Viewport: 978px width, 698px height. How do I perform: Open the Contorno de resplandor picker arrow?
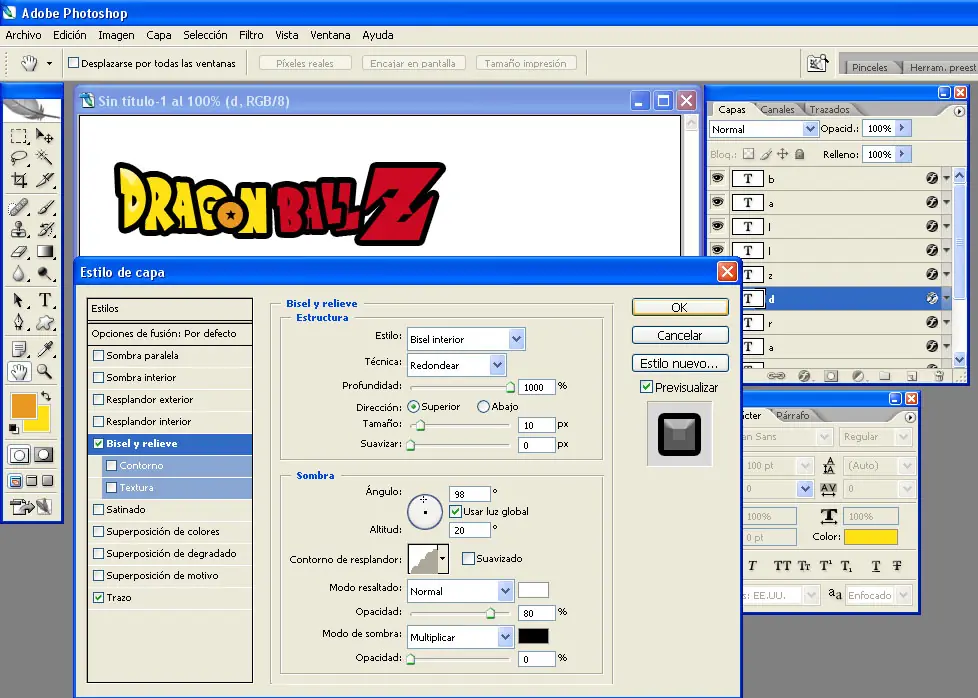(442, 559)
